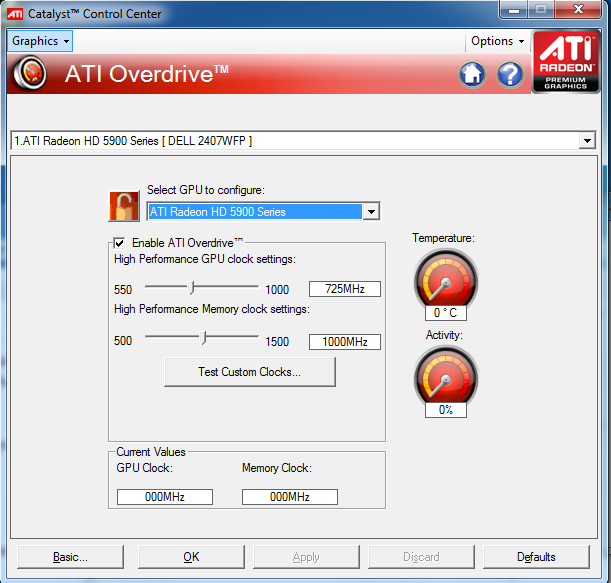
Task: Close the Catalyst Control Center window
Action: [578, 9]
